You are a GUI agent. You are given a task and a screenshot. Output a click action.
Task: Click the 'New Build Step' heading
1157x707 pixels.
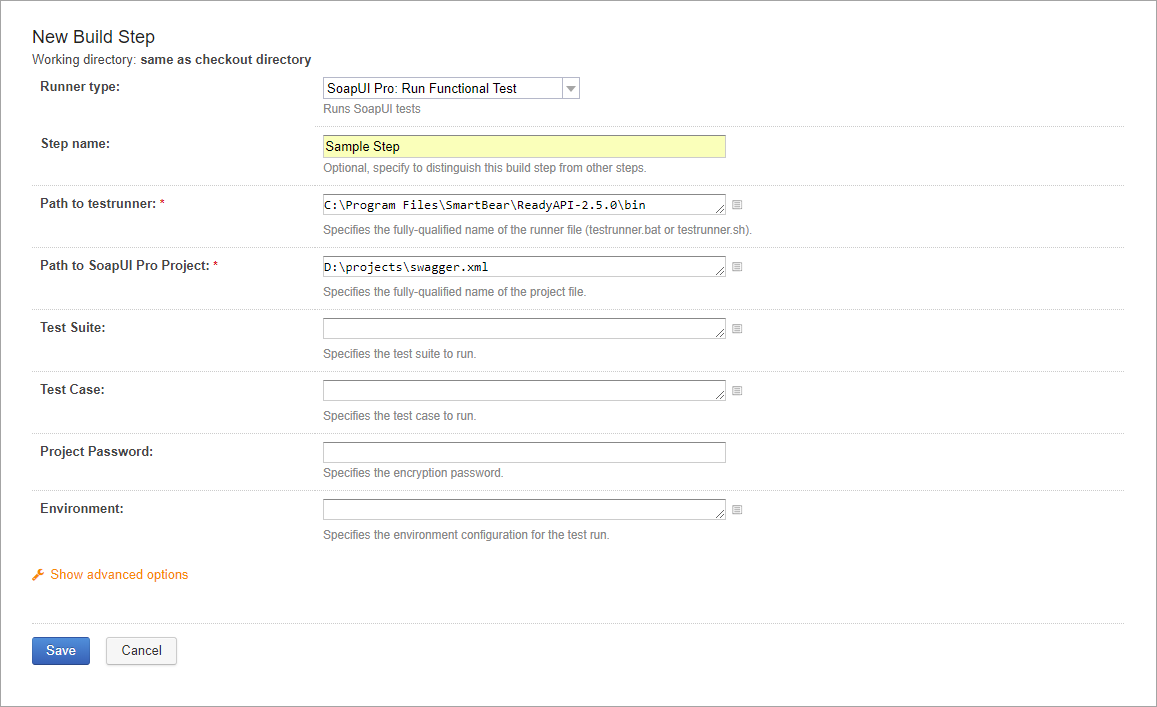94,37
